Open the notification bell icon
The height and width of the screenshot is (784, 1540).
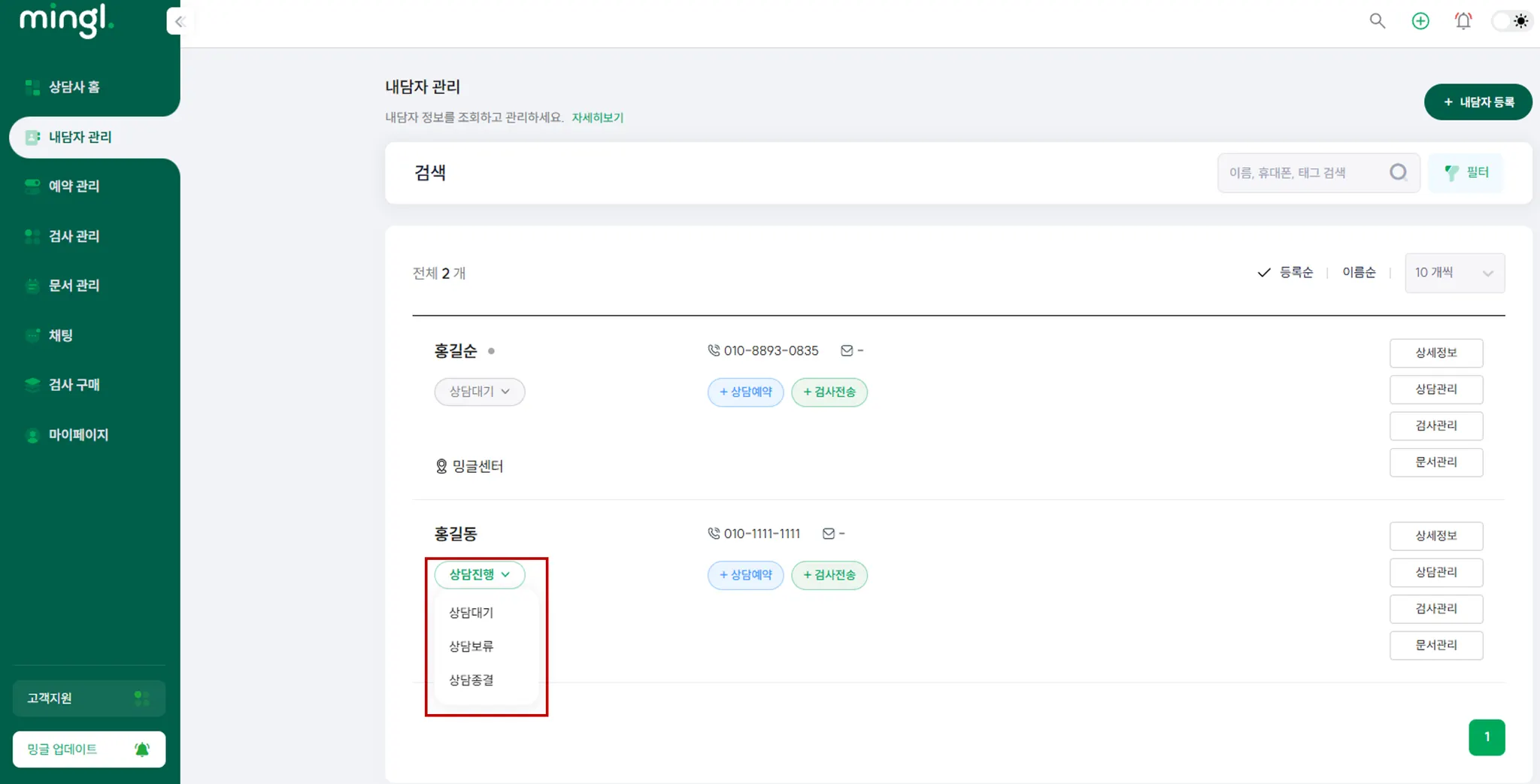pos(1463,21)
